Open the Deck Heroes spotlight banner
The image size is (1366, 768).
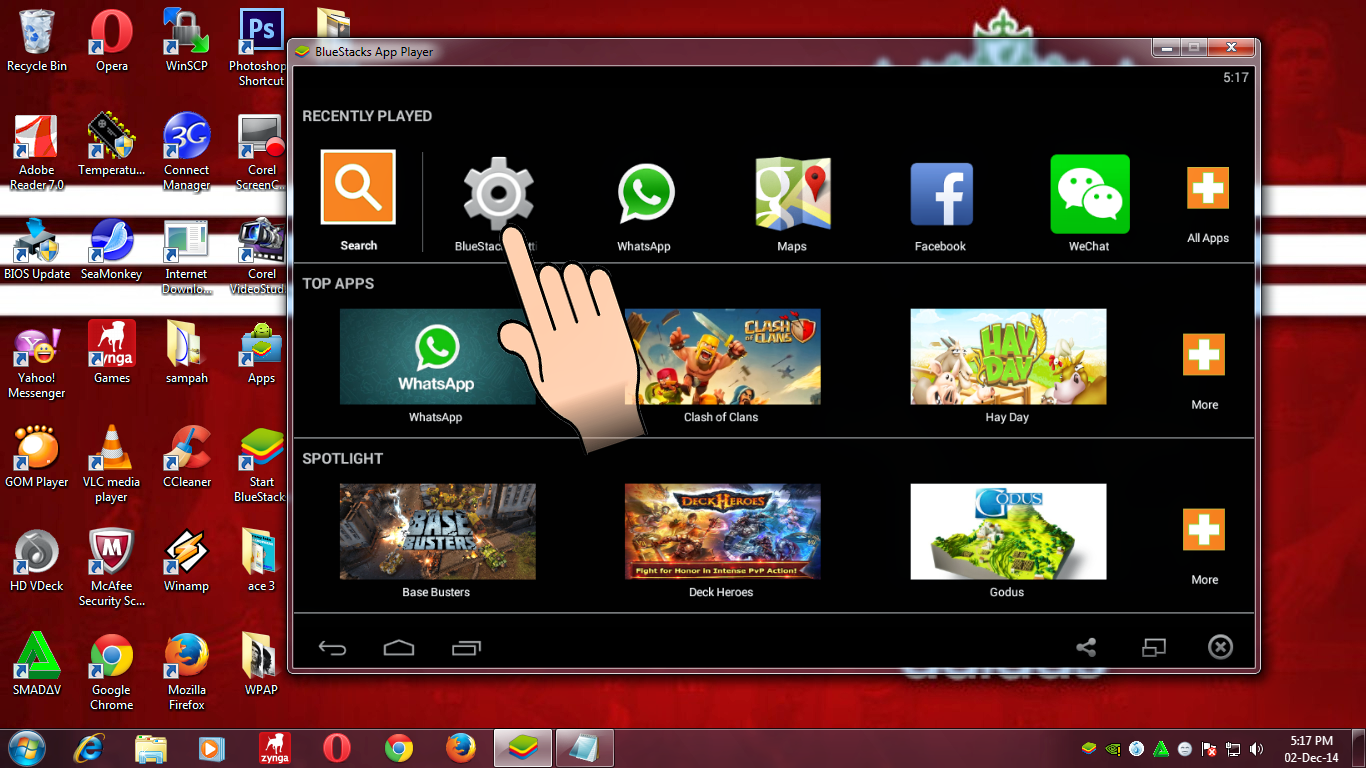pos(722,531)
